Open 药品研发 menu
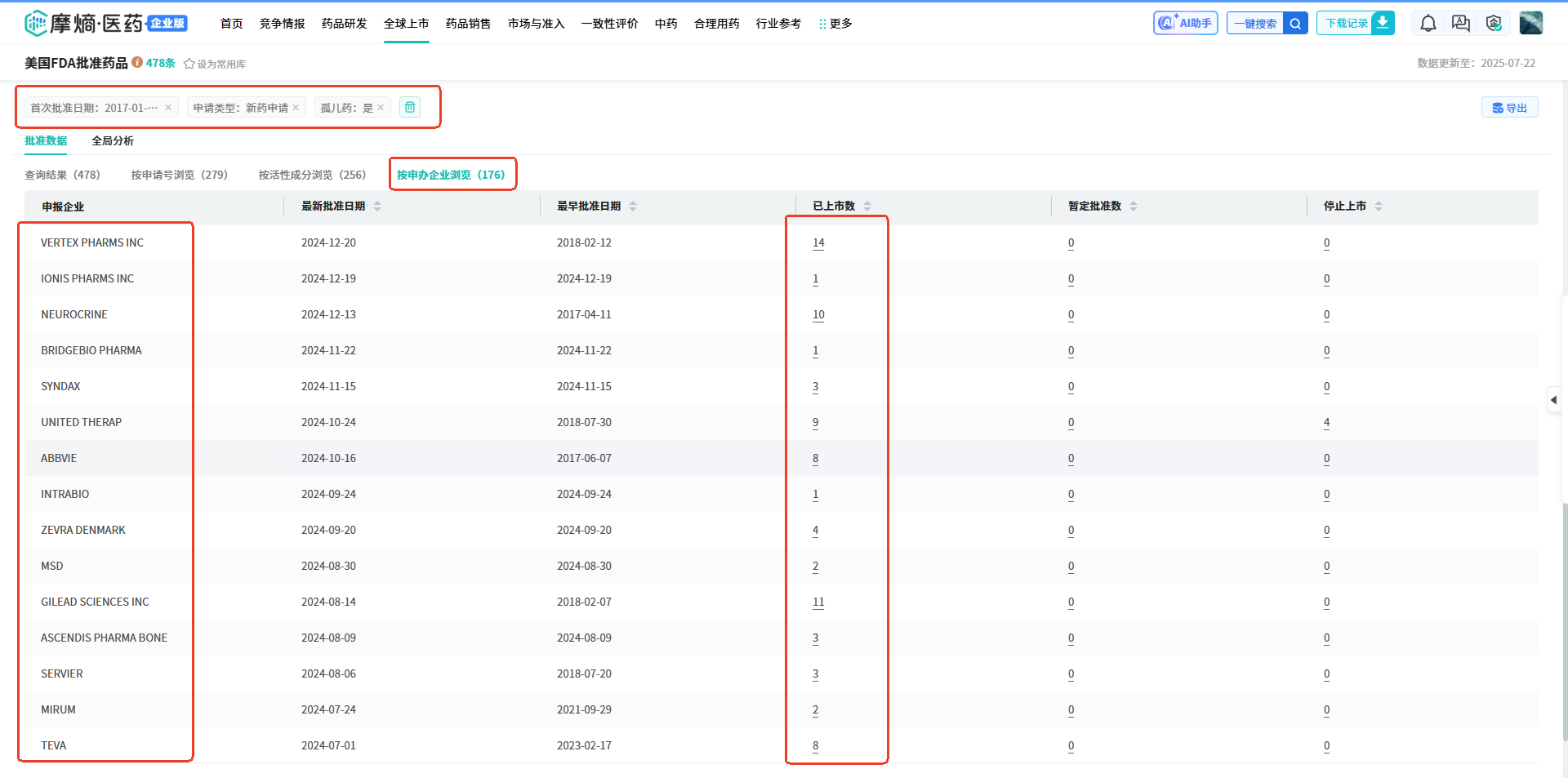This screenshot has height=778, width=1568. (345, 24)
